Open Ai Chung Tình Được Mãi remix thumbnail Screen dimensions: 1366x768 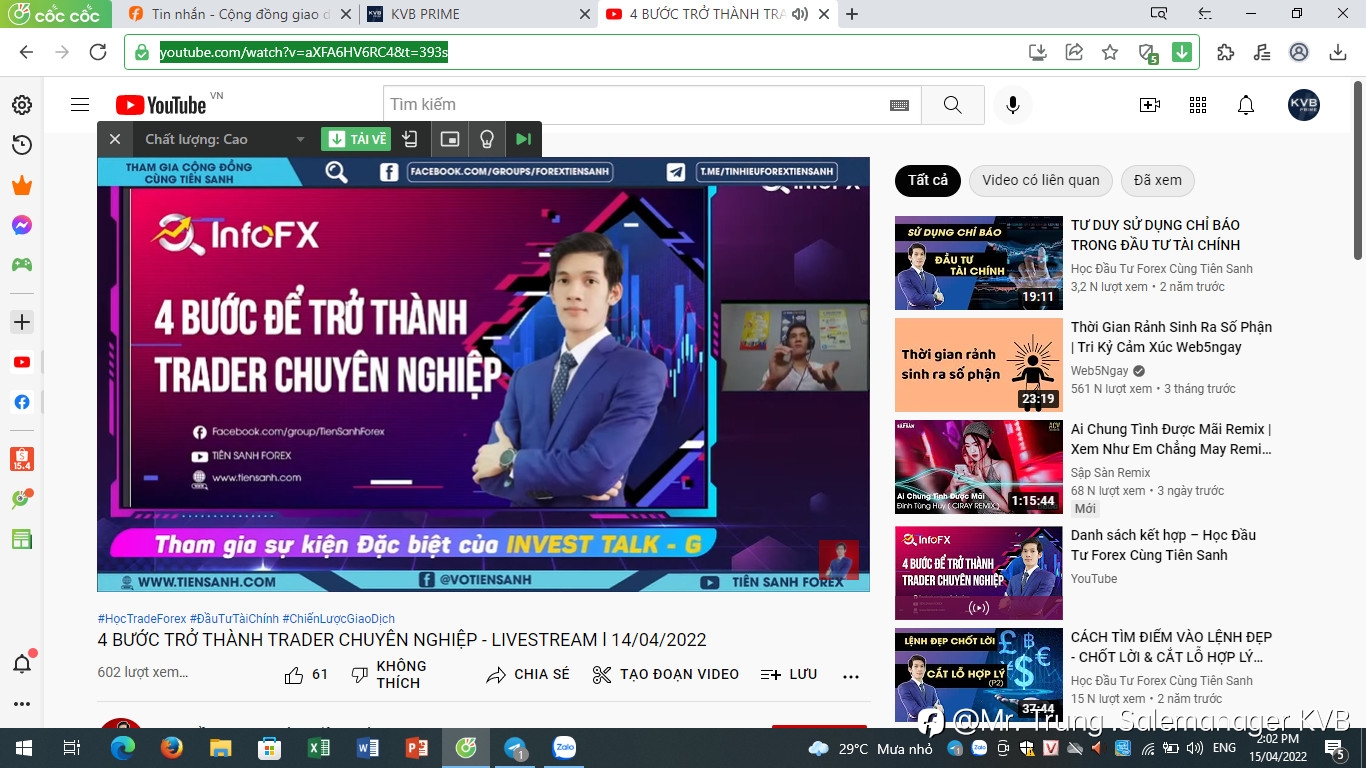(x=979, y=467)
